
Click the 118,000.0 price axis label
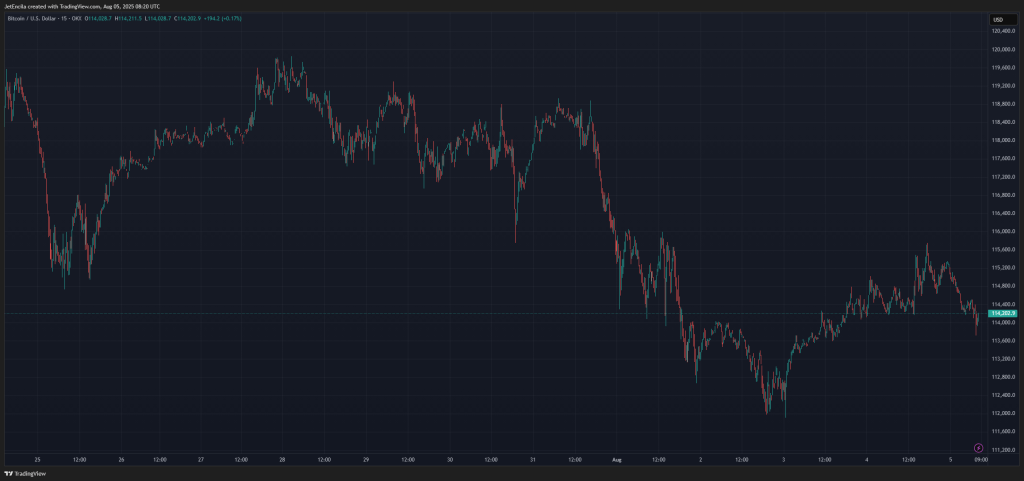1001,140
